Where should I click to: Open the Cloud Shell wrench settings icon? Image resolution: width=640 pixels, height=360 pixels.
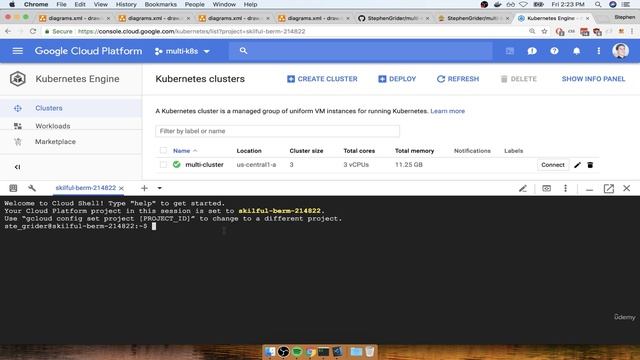[x=32, y=188]
